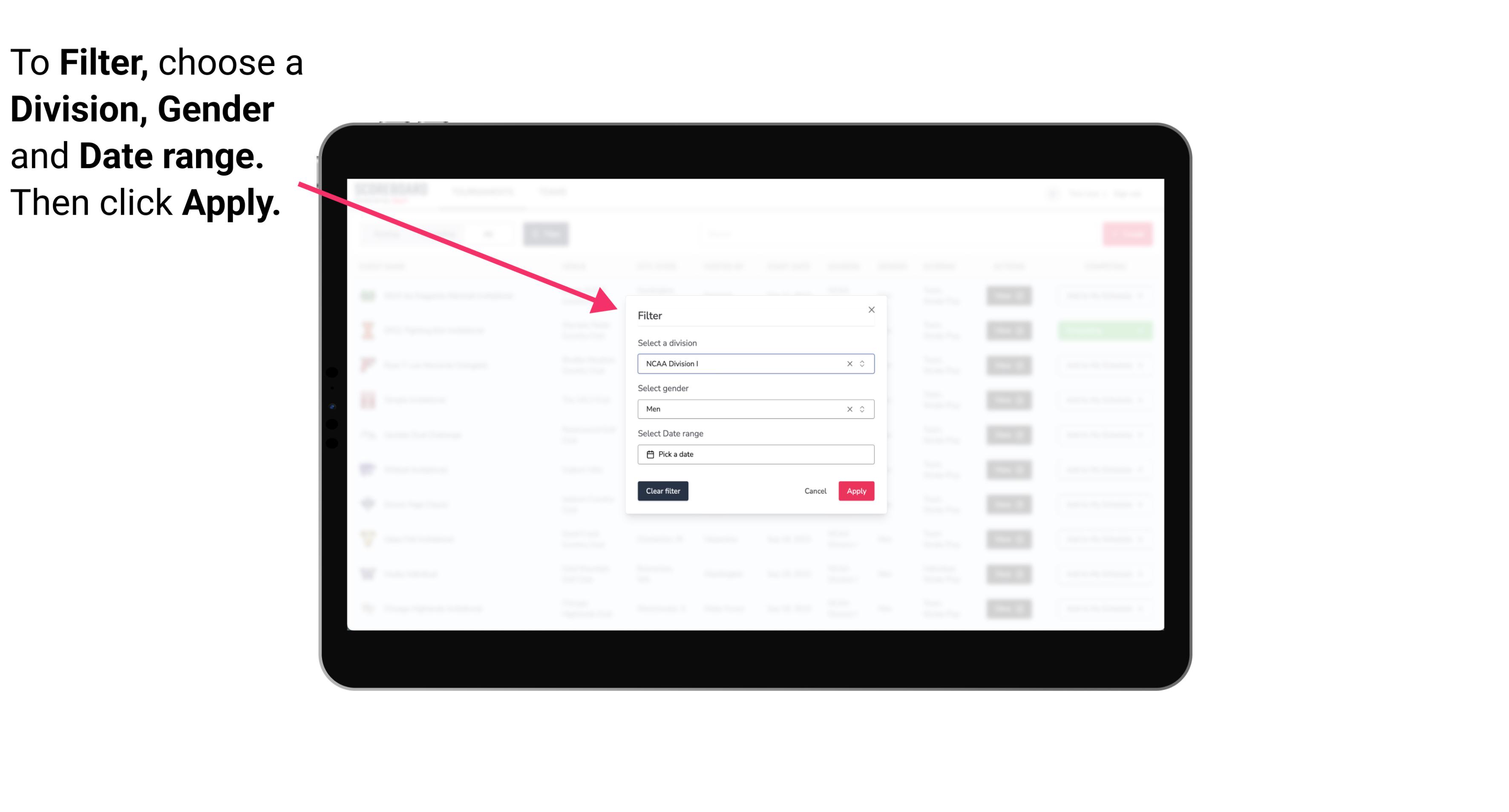Click the Cancel button to dismiss dialog

815,491
